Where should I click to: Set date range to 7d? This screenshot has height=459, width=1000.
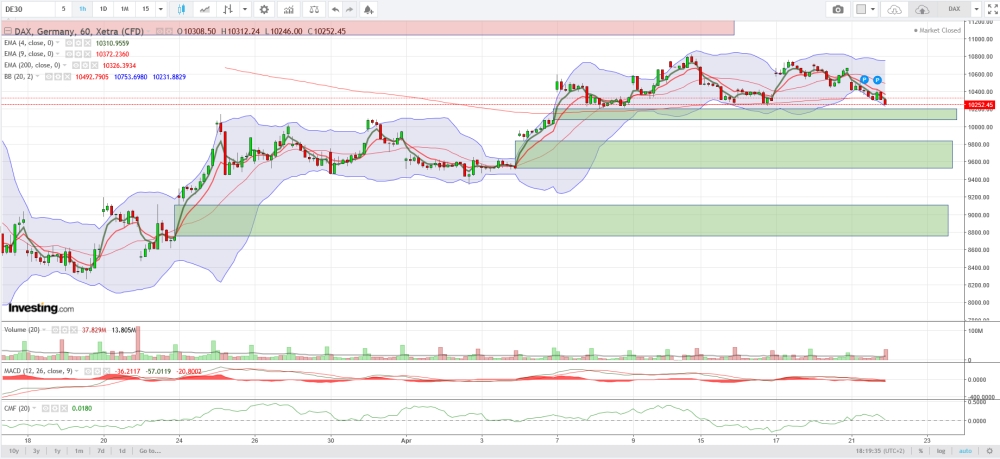(101, 451)
